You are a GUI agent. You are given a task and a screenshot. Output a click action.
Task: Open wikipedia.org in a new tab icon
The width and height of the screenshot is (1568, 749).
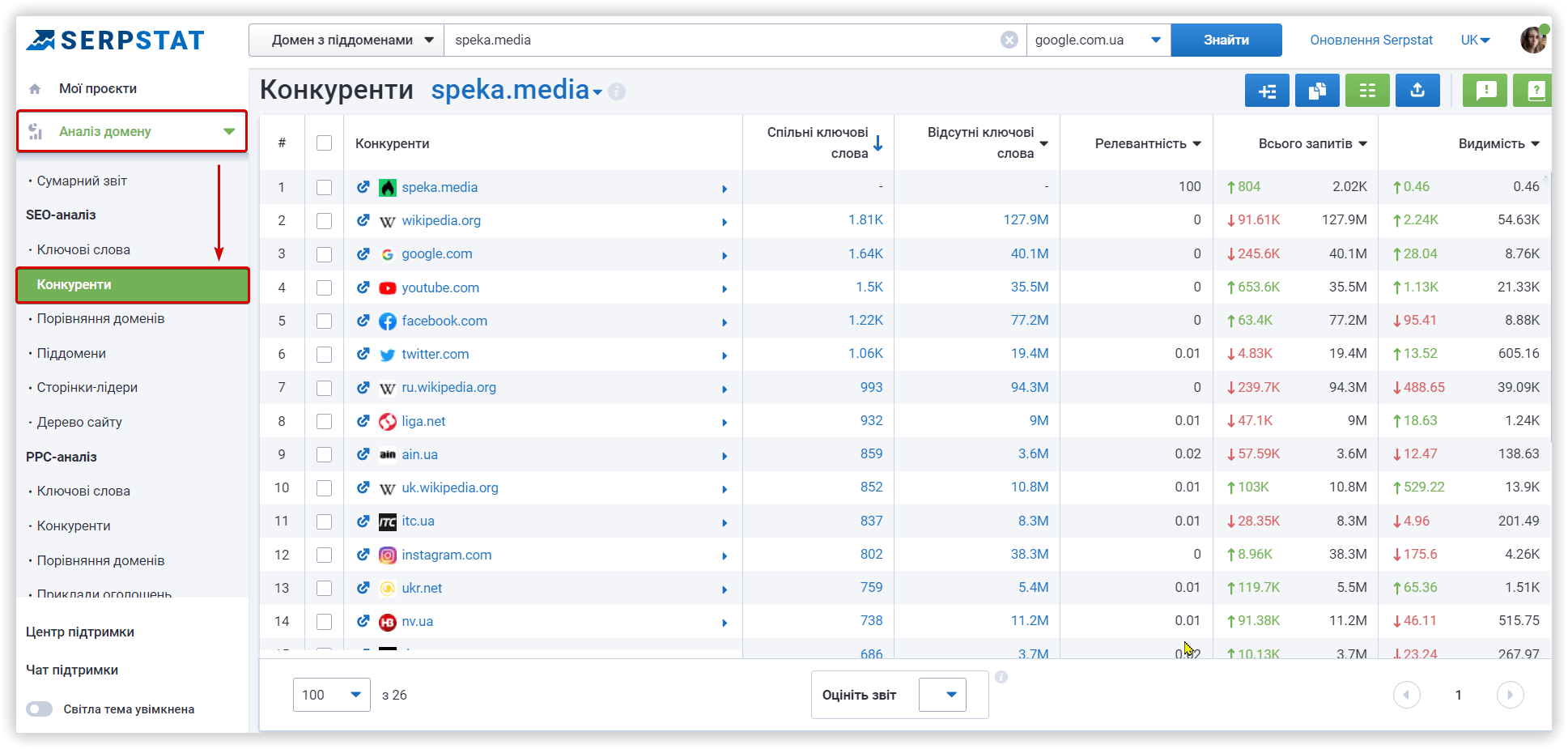(363, 220)
